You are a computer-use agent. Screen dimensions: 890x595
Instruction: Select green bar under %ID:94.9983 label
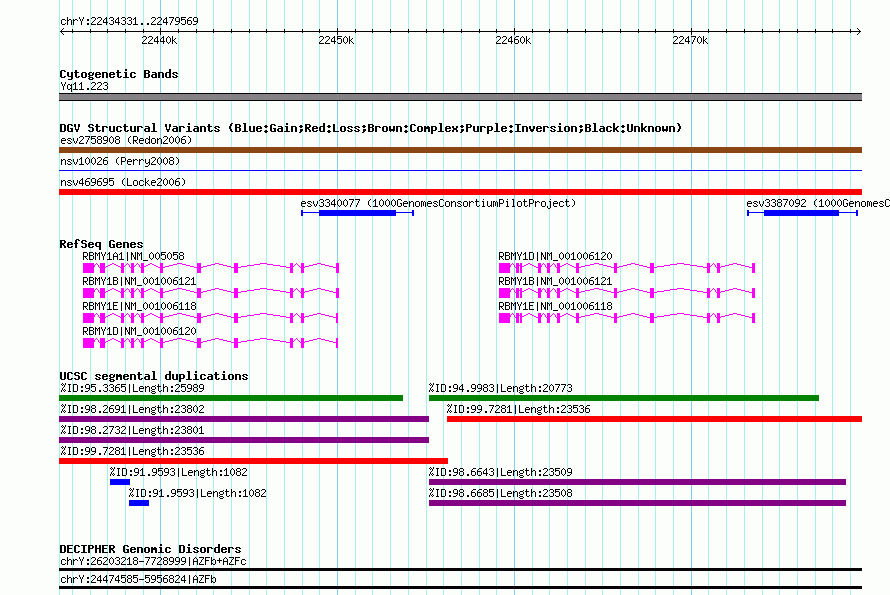tap(624, 398)
